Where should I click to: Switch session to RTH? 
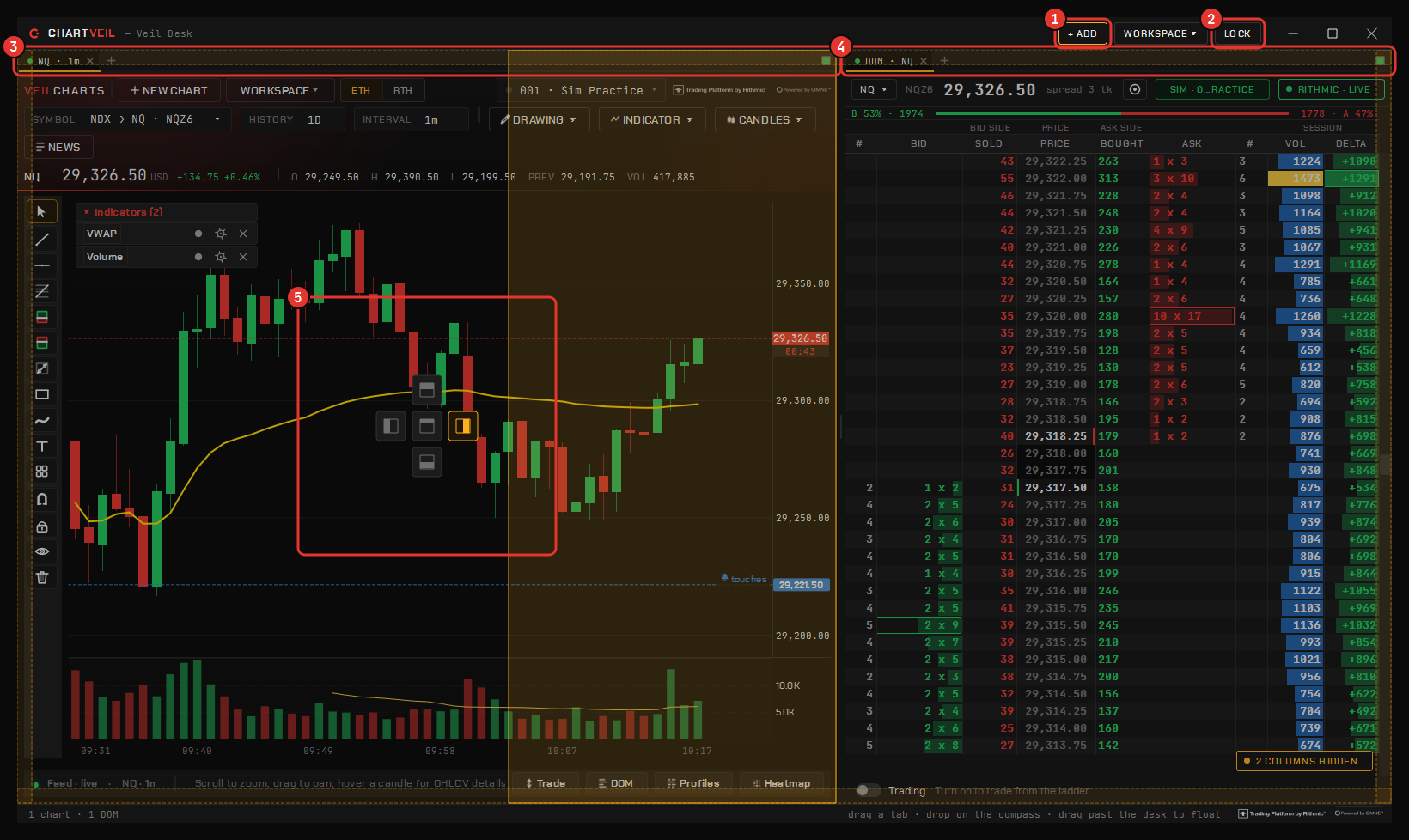[403, 90]
